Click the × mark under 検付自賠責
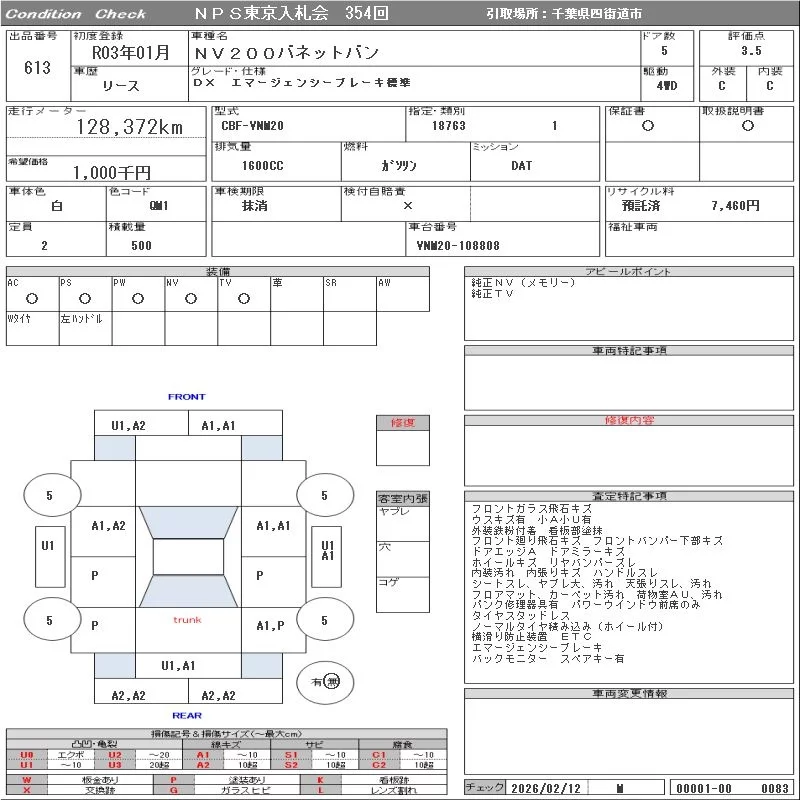 tap(408, 206)
